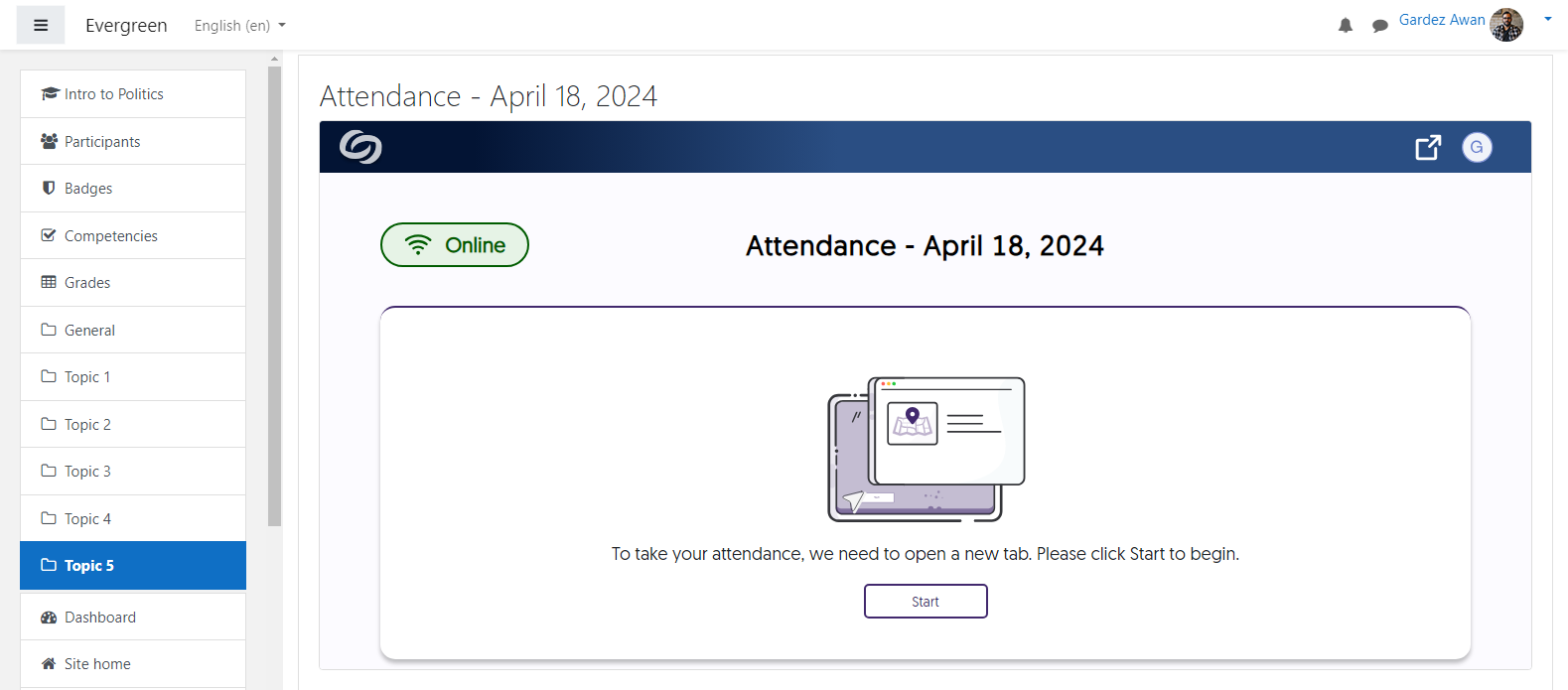
Task: Open Intro to Politics course link
Action: pos(113,94)
